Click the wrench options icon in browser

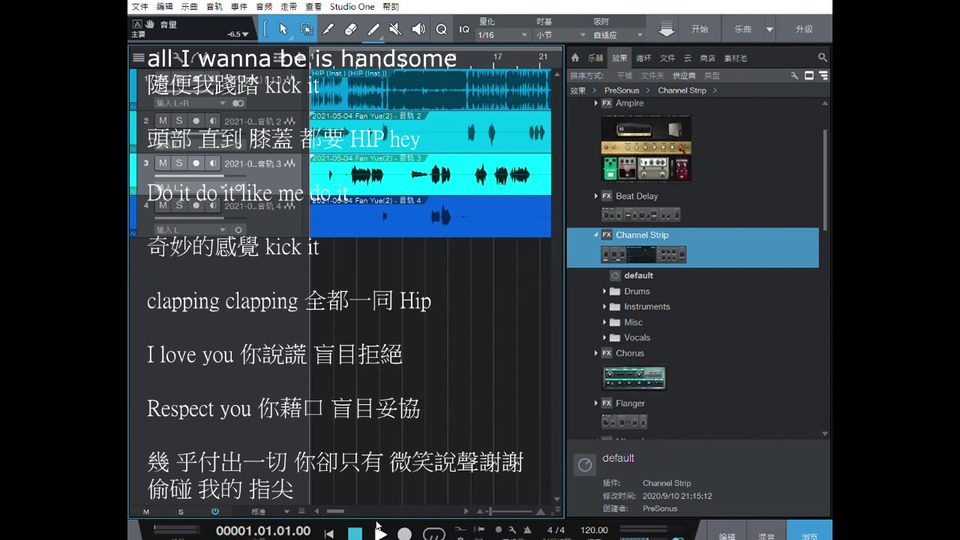(794, 75)
